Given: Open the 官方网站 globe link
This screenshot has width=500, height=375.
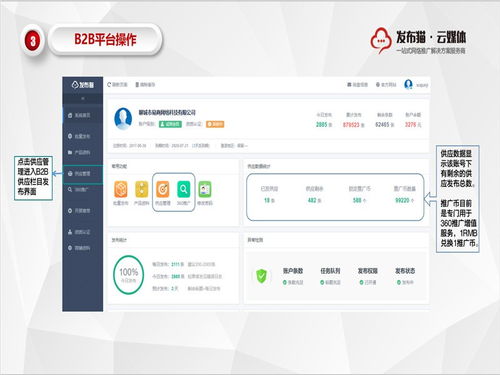Looking at the screenshot, I should (x=386, y=85).
